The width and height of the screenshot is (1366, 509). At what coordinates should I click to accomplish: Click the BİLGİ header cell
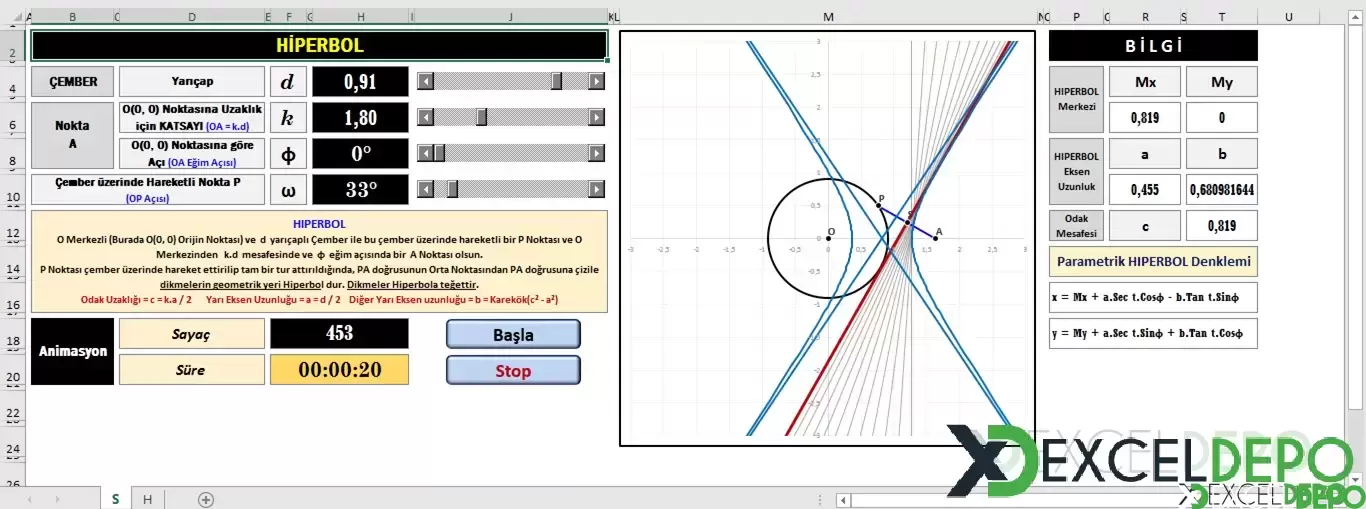point(1153,45)
